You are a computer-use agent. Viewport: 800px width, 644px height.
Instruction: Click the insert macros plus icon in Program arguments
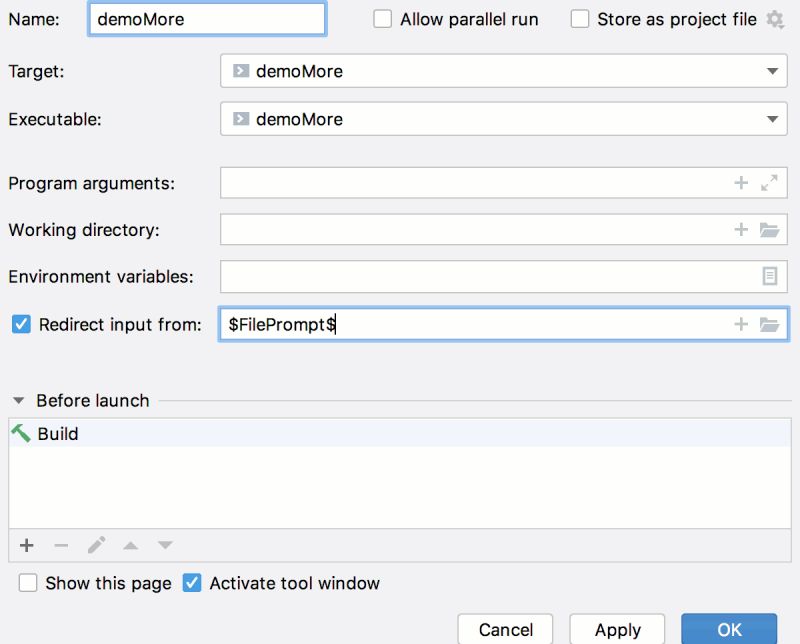(740, 183)
